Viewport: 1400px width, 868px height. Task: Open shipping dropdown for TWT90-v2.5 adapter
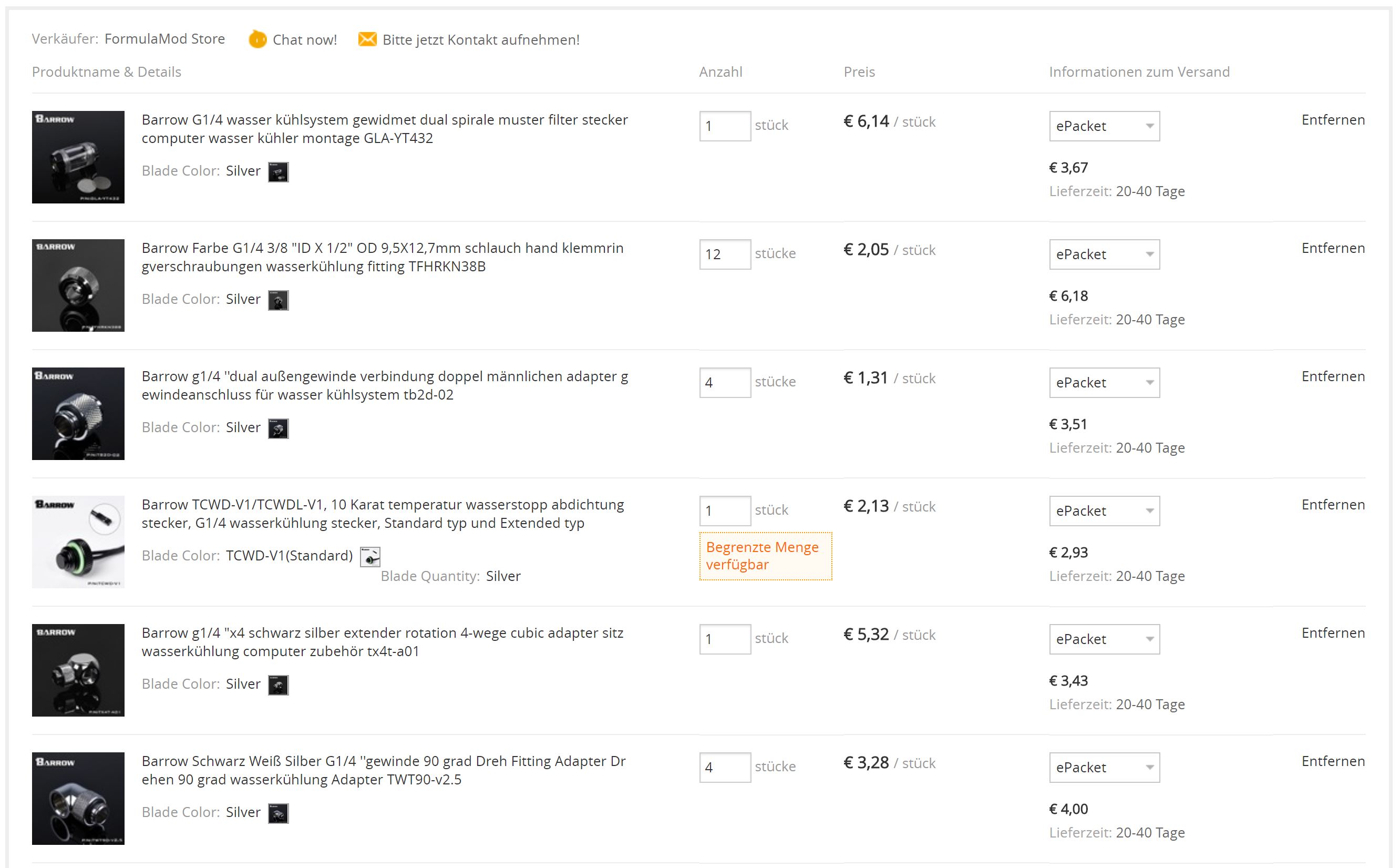[1104, 768]
